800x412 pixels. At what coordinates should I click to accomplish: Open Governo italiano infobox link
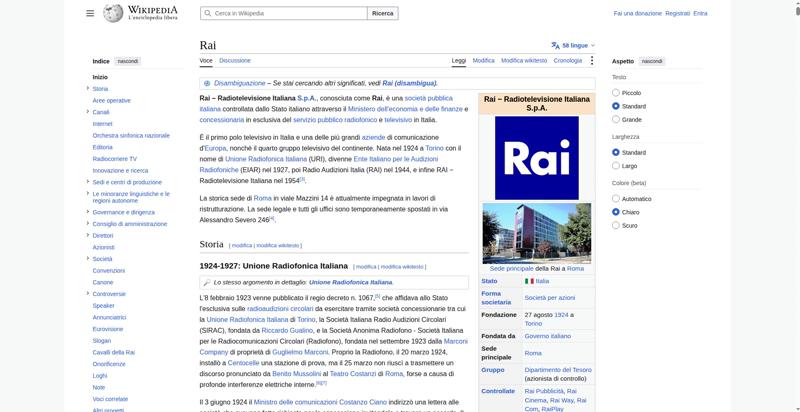click(x=547, y=336)
